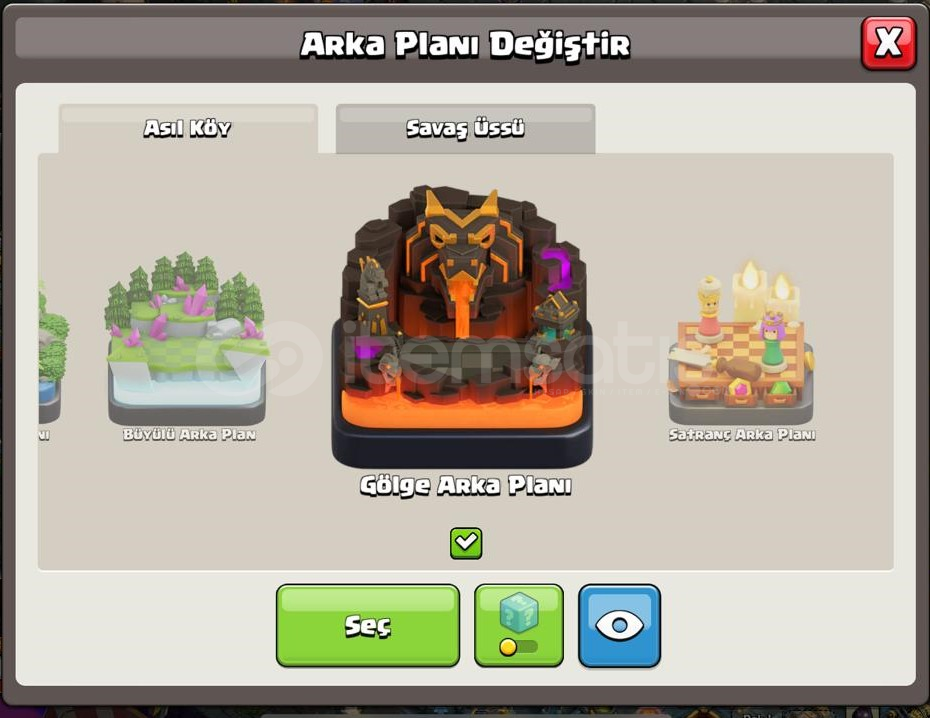The height and width of the screenshot is (718, 930).
Task: Click the Büyülü Arka Plan caption text
Action: click(189, 435)
